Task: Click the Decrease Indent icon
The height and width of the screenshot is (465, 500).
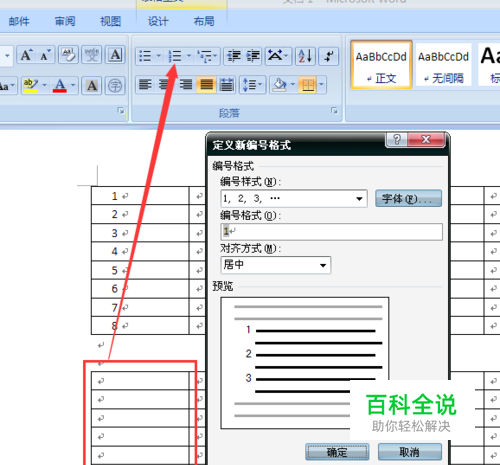Action: point(234,56)
